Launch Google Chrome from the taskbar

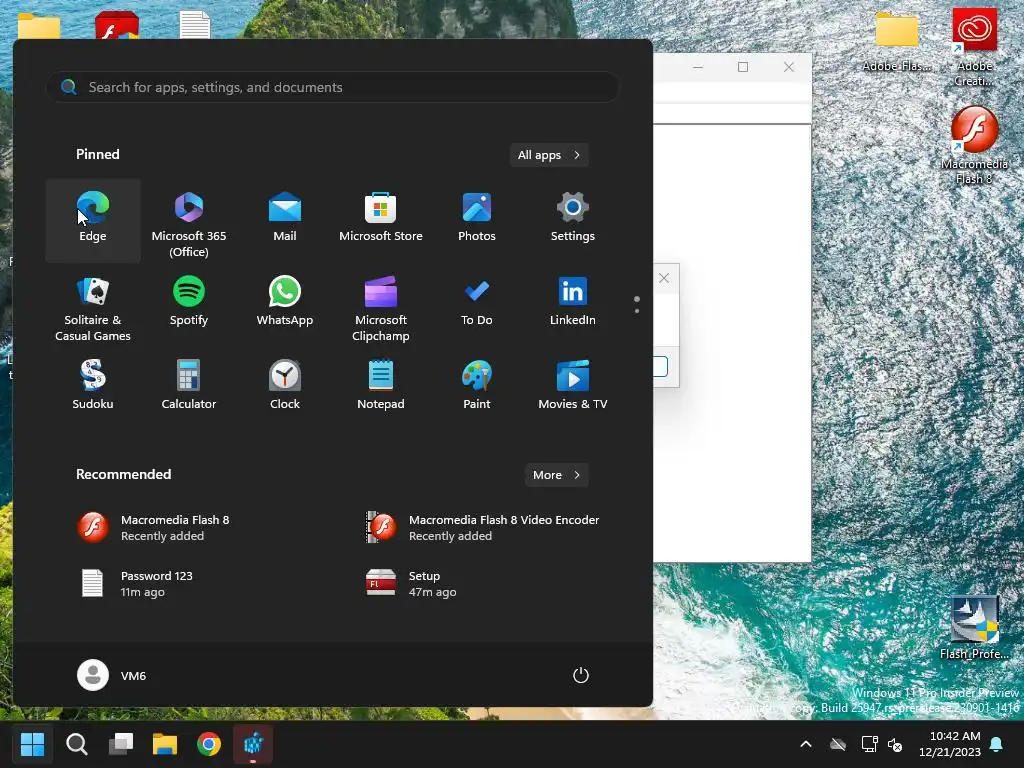209,744
